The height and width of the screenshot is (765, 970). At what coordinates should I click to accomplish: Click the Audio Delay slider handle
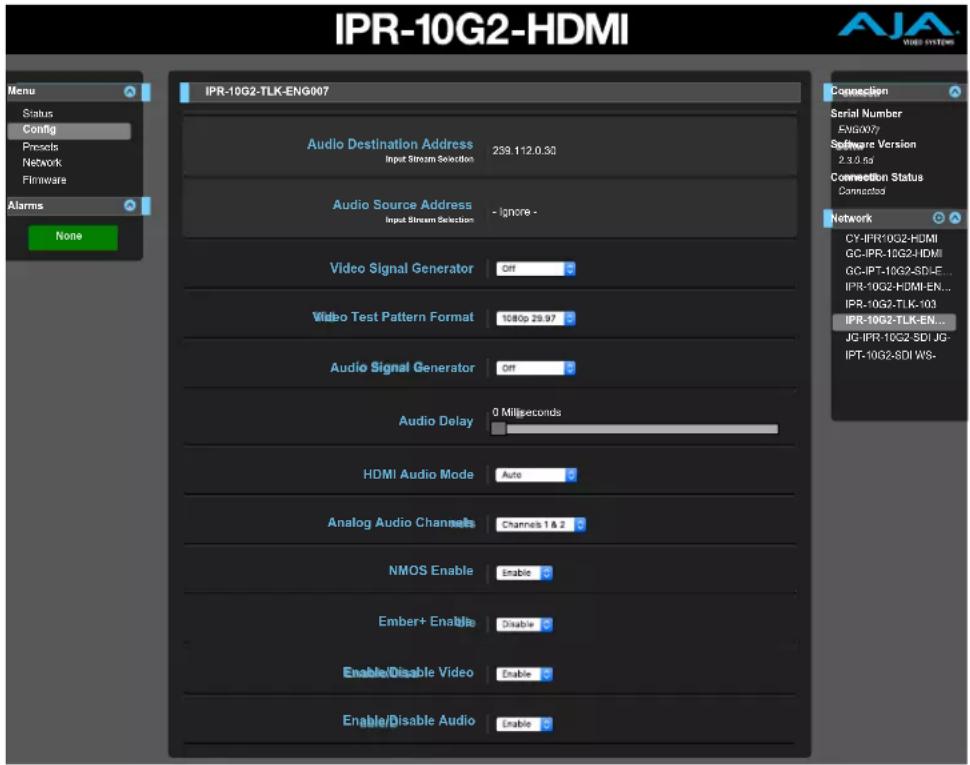click(499, 429)
